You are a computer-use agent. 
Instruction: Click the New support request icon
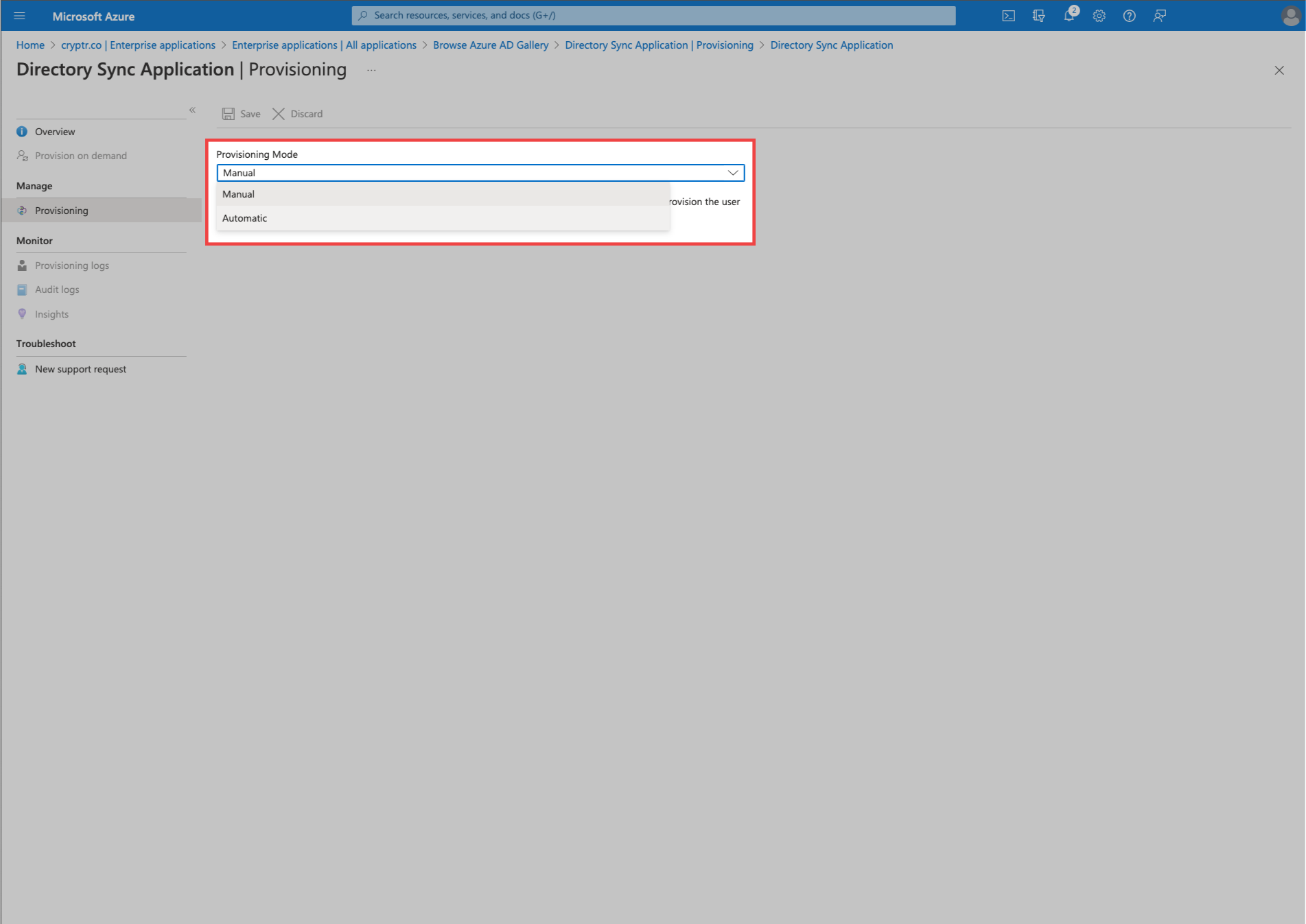pyautogui.click(x=22, y=369)
